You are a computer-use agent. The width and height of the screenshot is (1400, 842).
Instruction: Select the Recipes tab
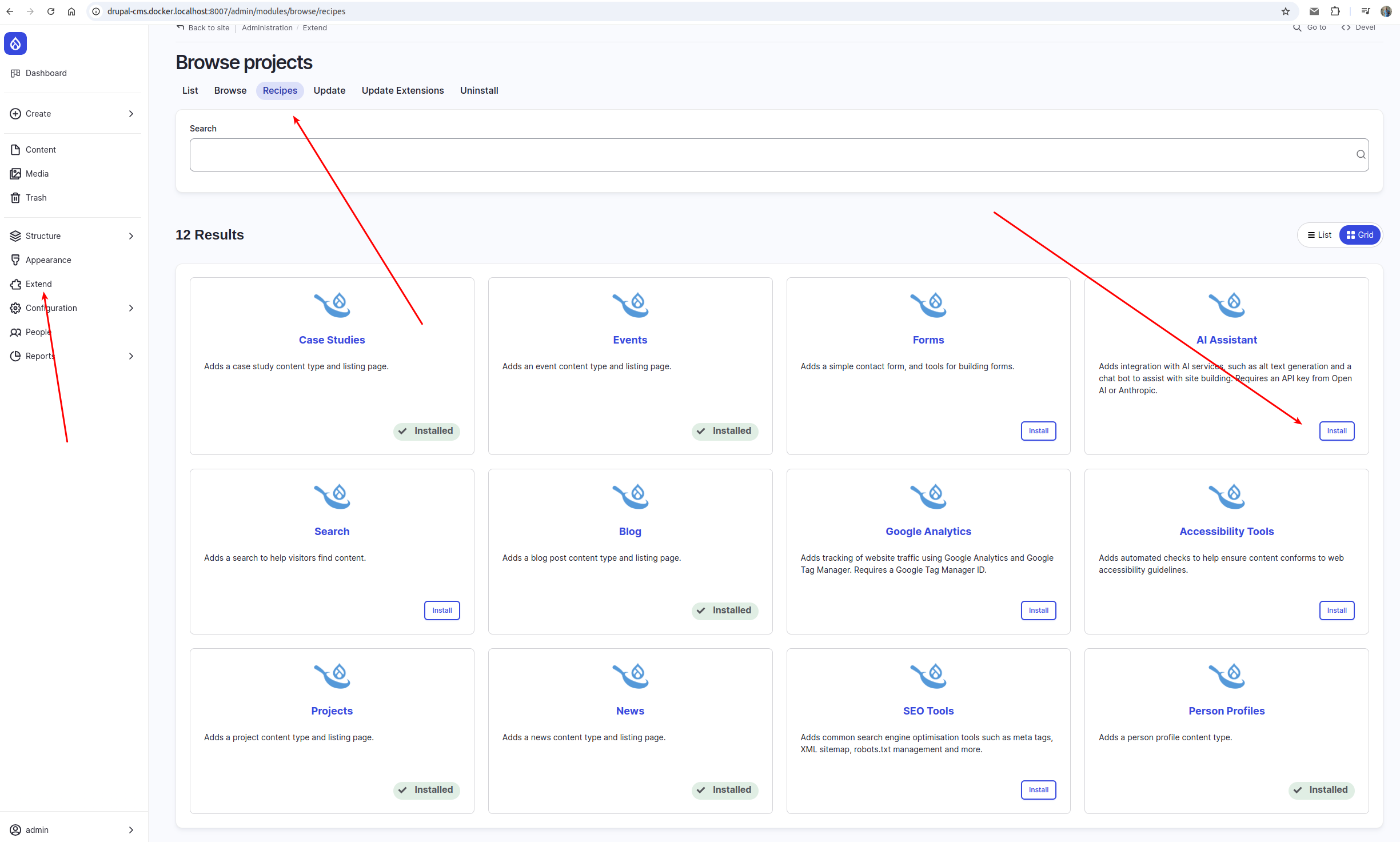(280, 90)
